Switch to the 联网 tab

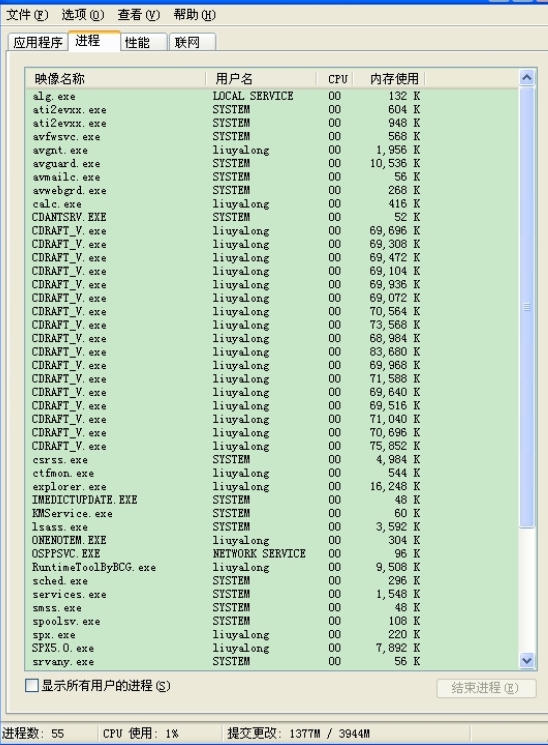192,42
